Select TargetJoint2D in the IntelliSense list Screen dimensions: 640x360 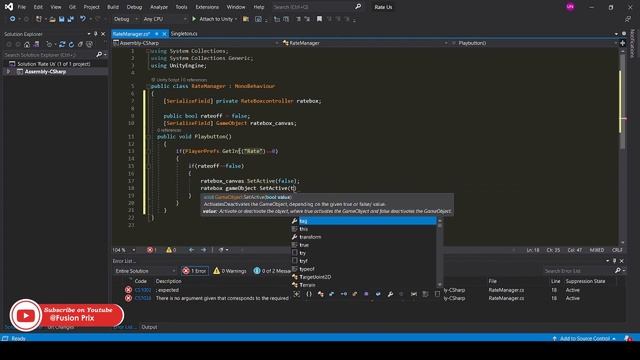(315, 277)
